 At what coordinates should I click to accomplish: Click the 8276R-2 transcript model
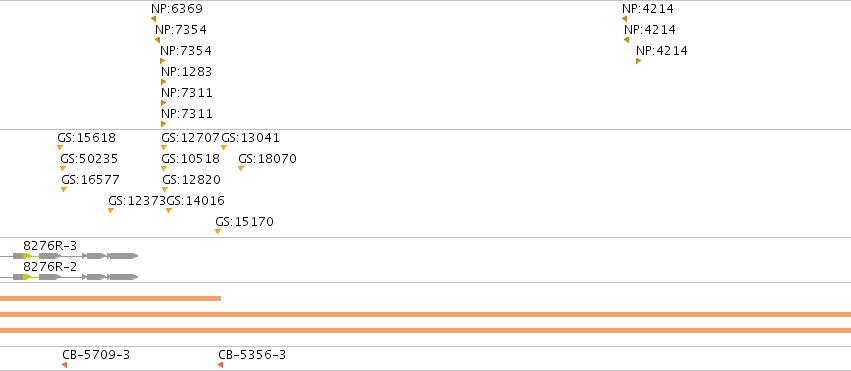(x=69, y=277)
